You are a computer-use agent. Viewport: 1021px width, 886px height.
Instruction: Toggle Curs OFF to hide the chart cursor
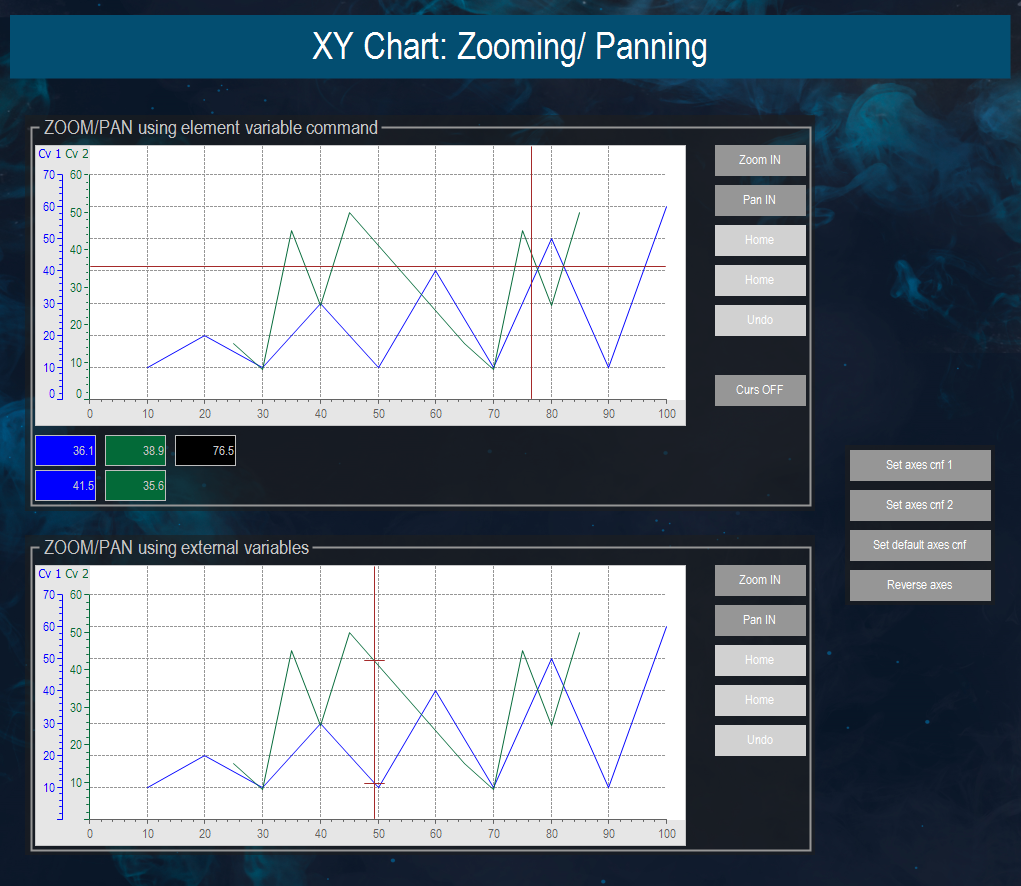pyautogui.click(x=759, y=390)
